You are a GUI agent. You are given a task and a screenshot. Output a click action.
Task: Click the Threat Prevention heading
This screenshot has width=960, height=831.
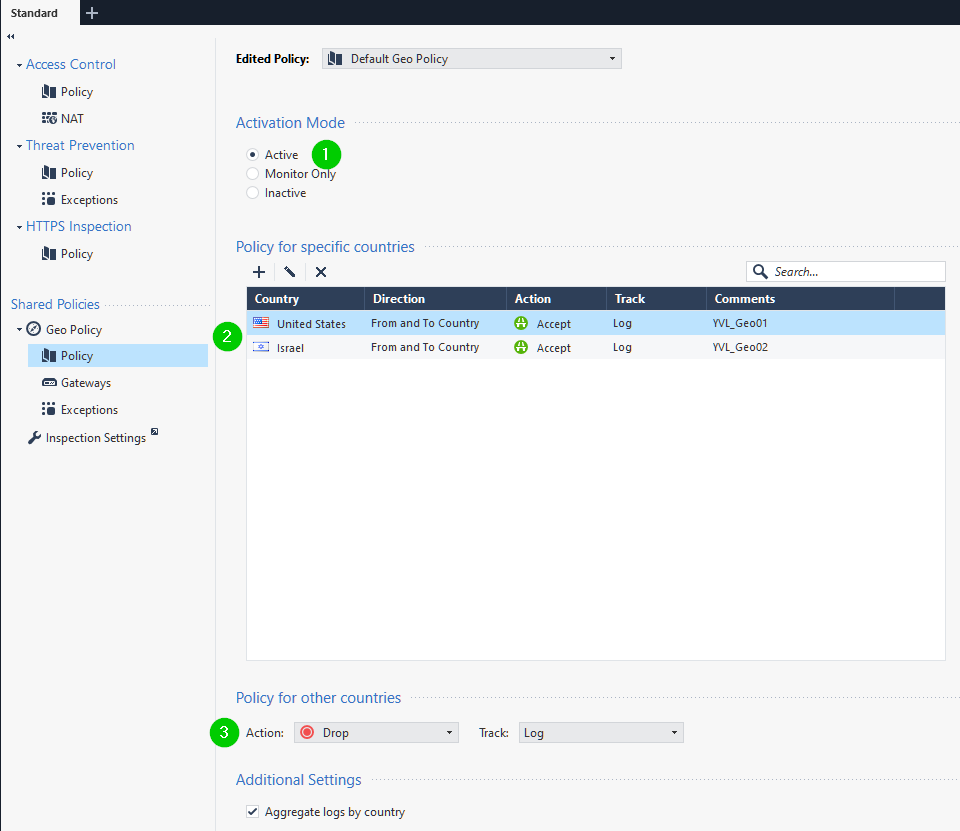(x=80, y=145)
